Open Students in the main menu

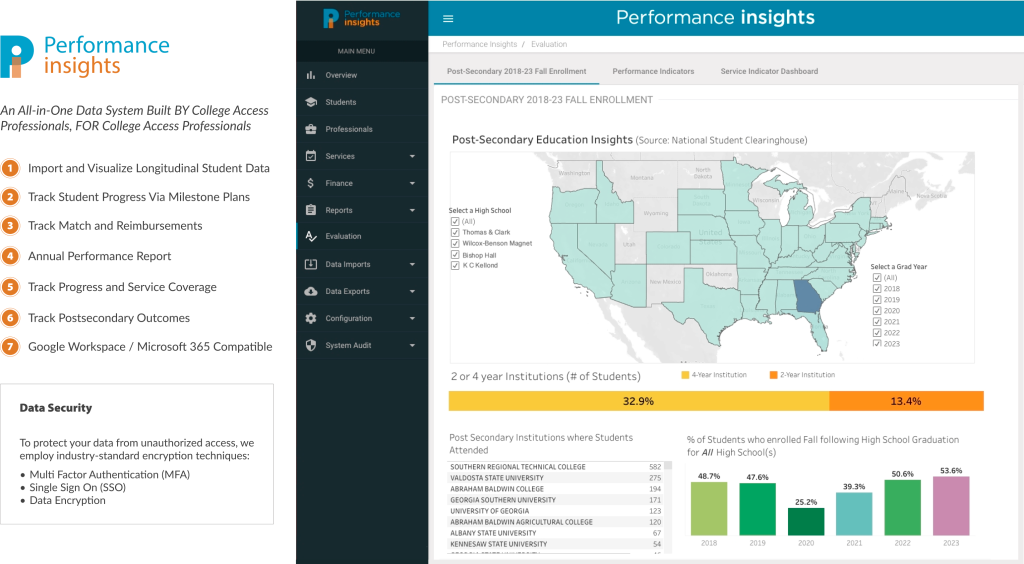[362, 102]
